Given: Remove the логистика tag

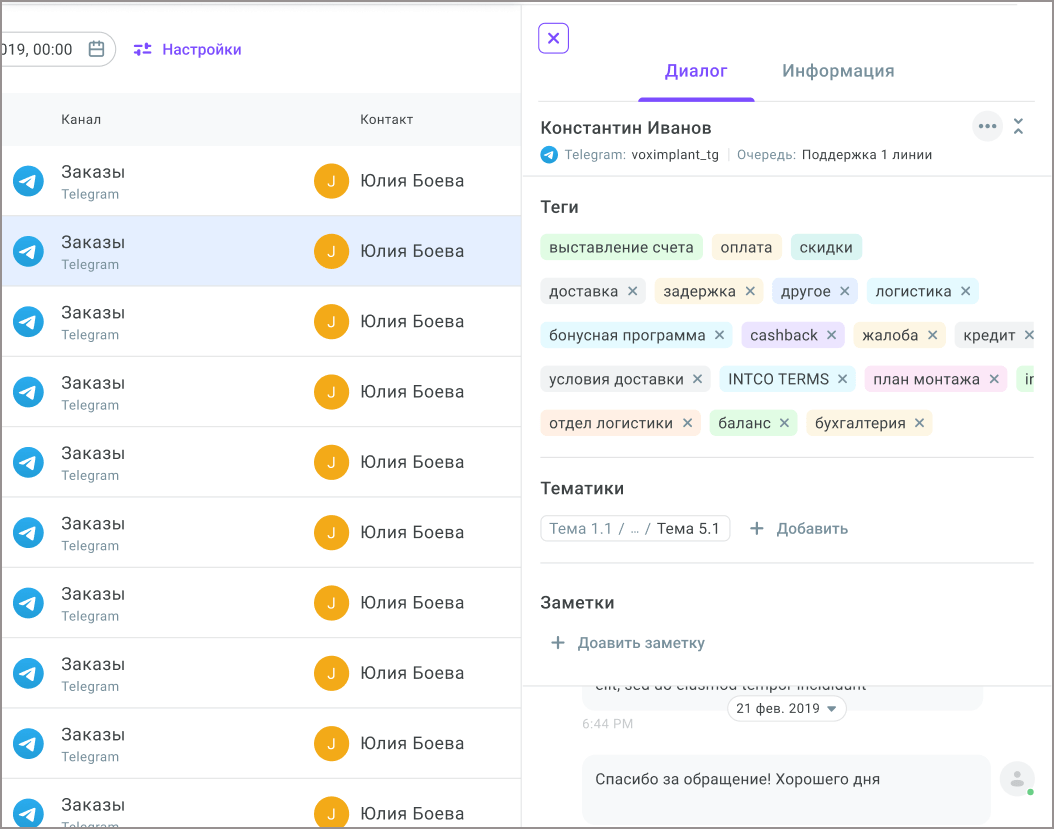Looking at the screenshot, I should click(x=965, y=291).
